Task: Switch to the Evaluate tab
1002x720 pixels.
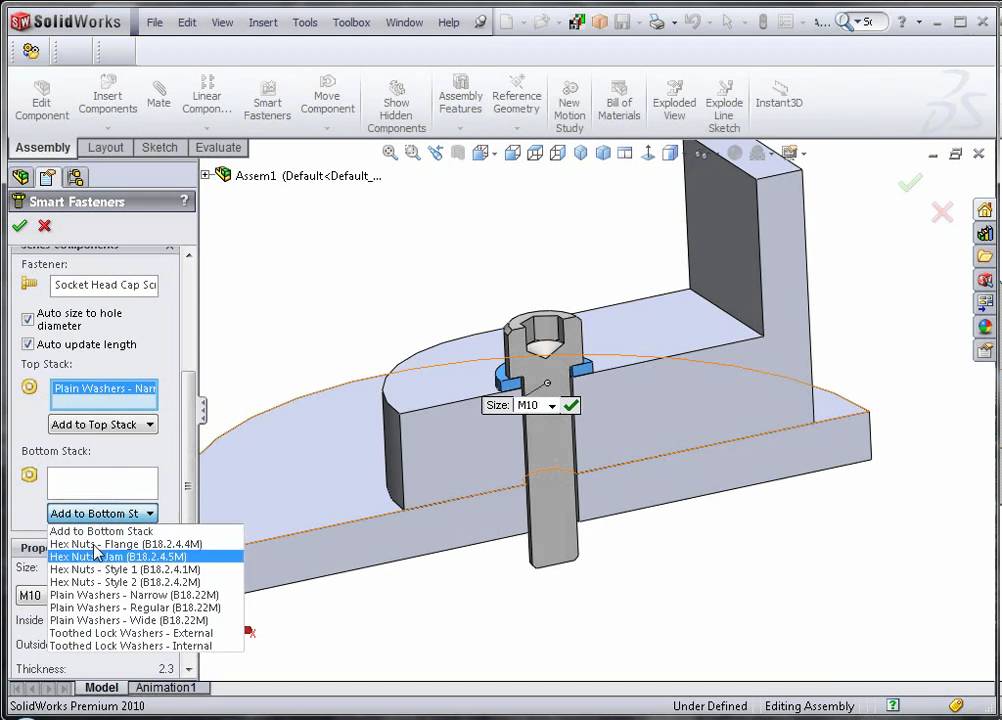Action: (218, 148)
